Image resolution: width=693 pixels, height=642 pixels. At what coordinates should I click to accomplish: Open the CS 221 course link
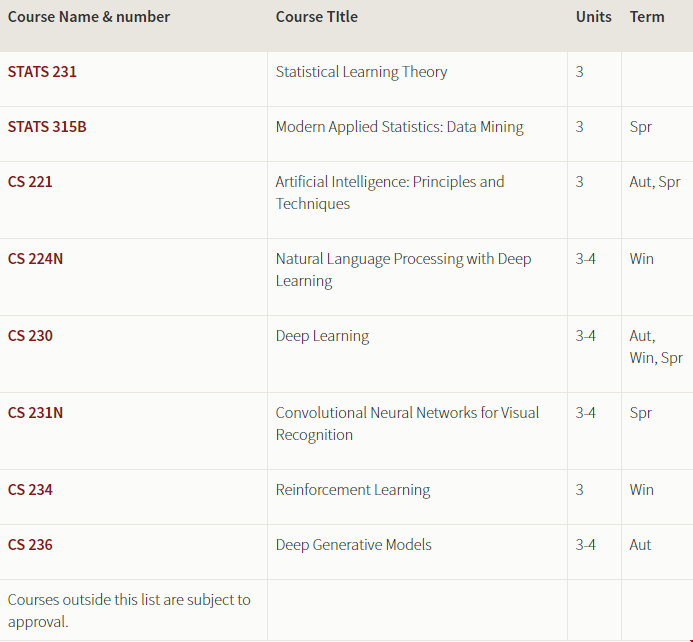tap(30, 182)
